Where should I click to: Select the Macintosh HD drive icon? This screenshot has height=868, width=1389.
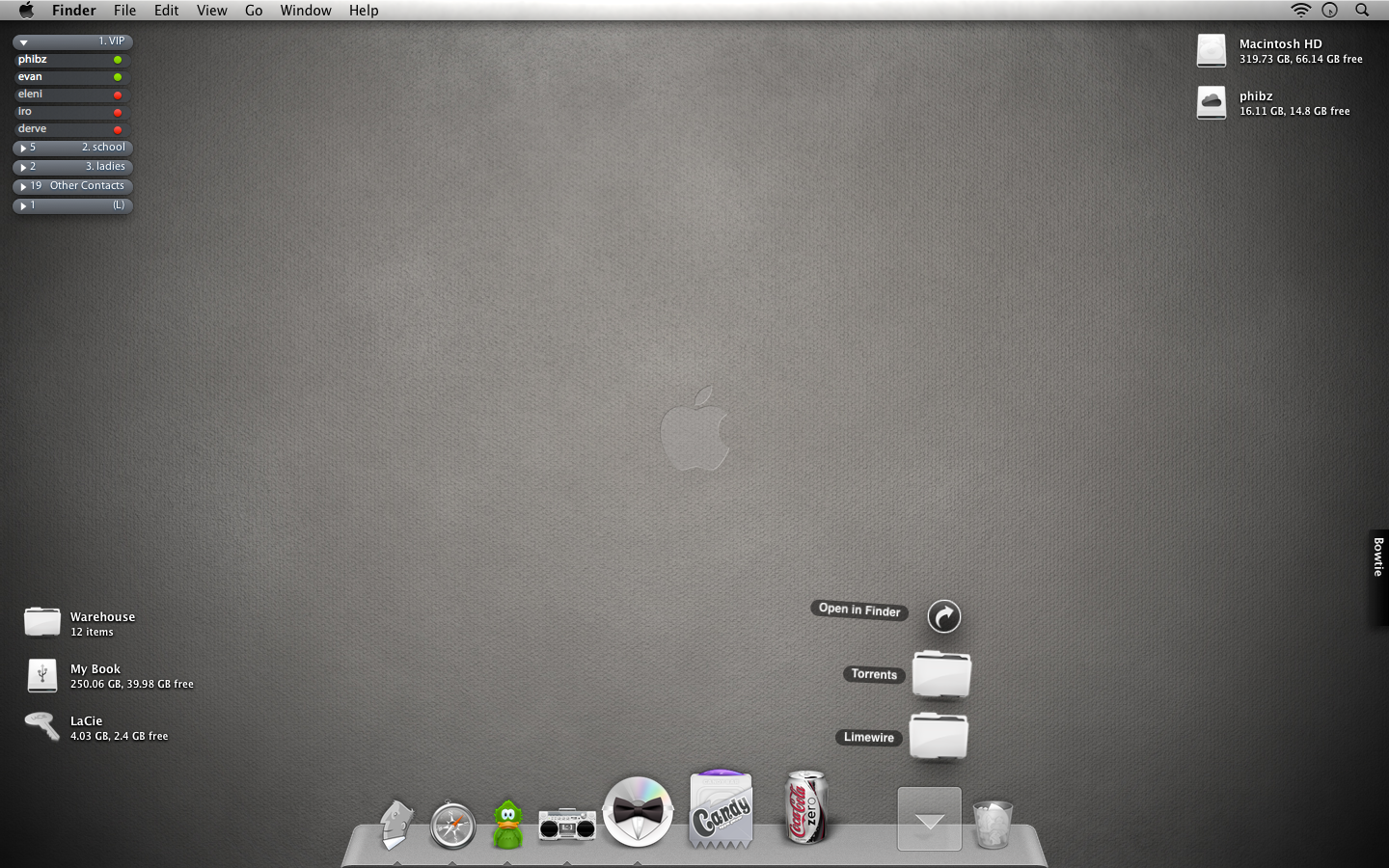1212,50
